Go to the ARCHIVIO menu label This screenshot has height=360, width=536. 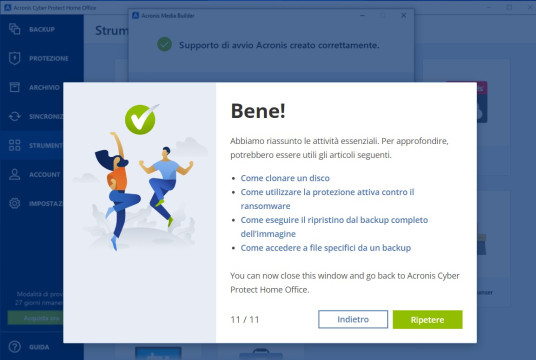[x=44, y=88]
